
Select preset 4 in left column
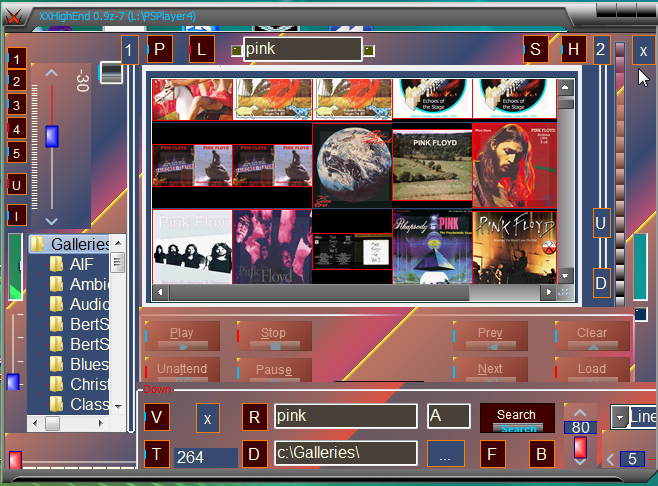[17, 129]
